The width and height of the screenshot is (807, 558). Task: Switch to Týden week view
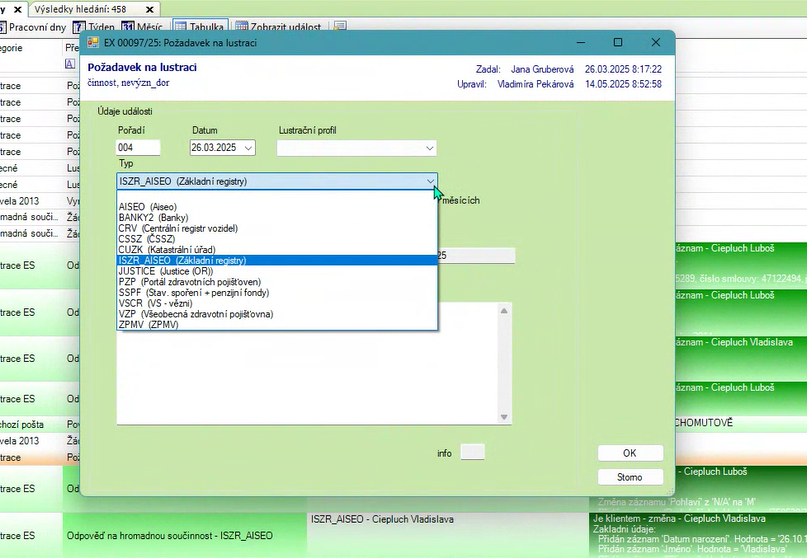pos(94,27)
